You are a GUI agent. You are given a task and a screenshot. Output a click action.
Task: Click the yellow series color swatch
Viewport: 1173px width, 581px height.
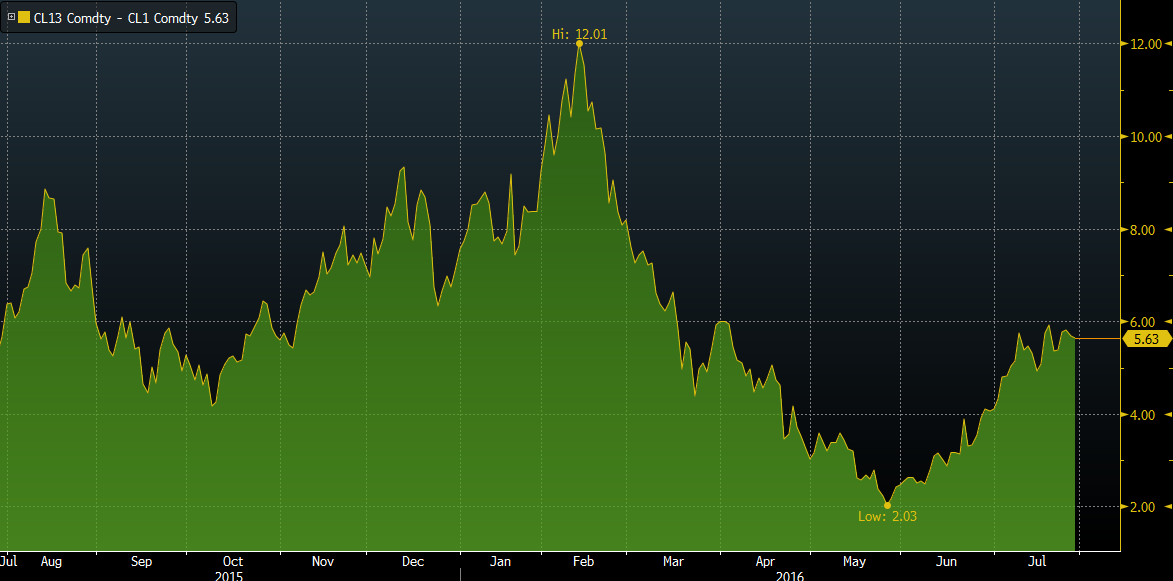point(25,16)
